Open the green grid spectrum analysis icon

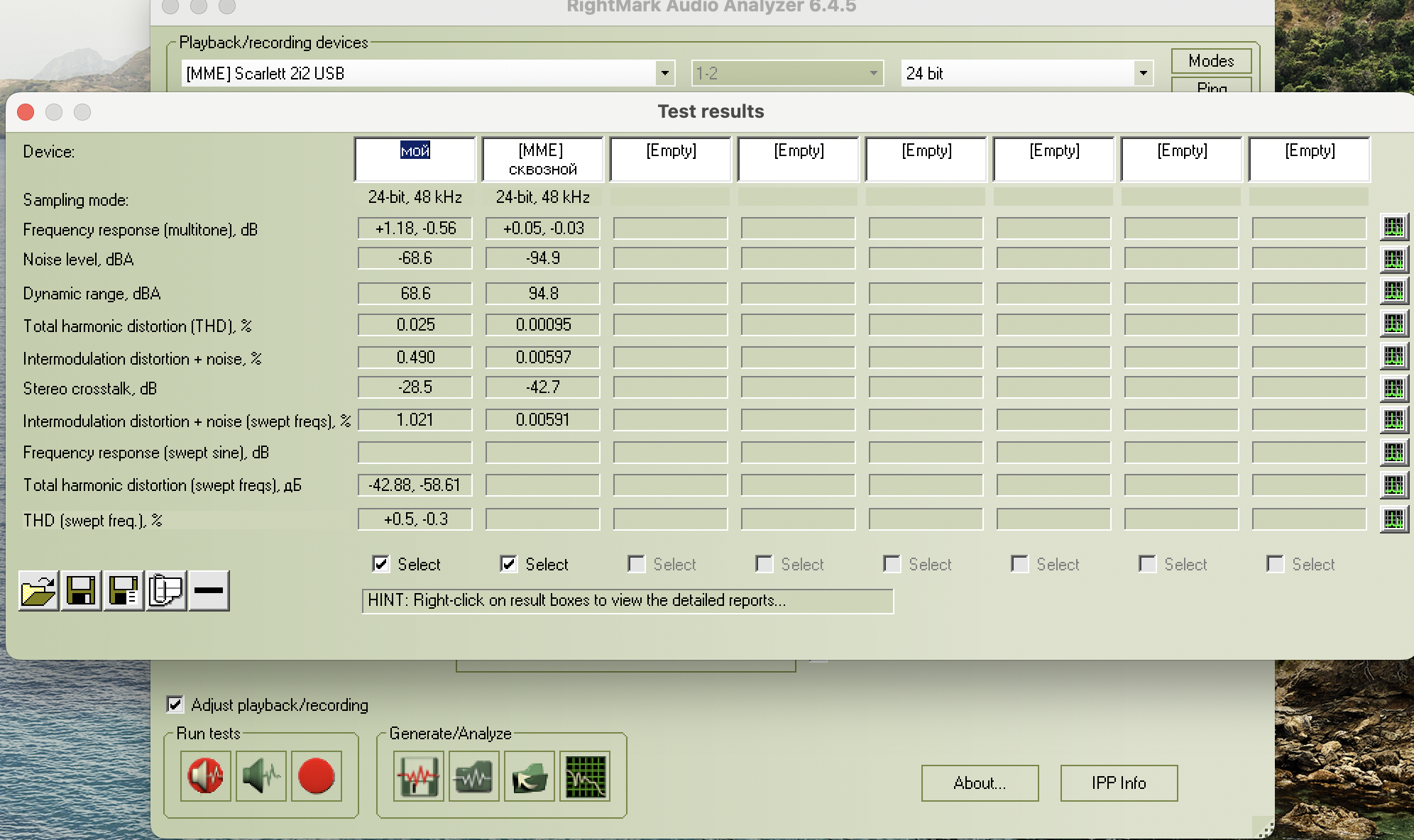585,775
